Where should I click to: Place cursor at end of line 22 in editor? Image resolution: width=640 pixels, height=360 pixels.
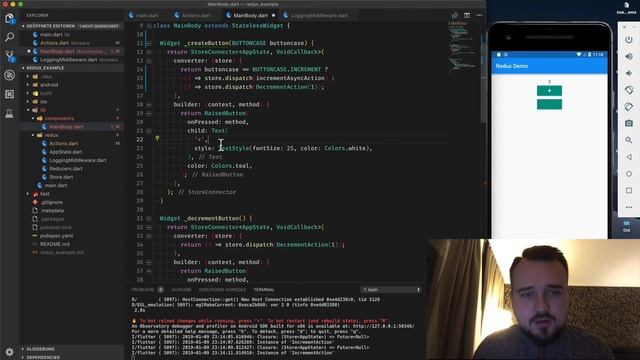click(209, 140)
